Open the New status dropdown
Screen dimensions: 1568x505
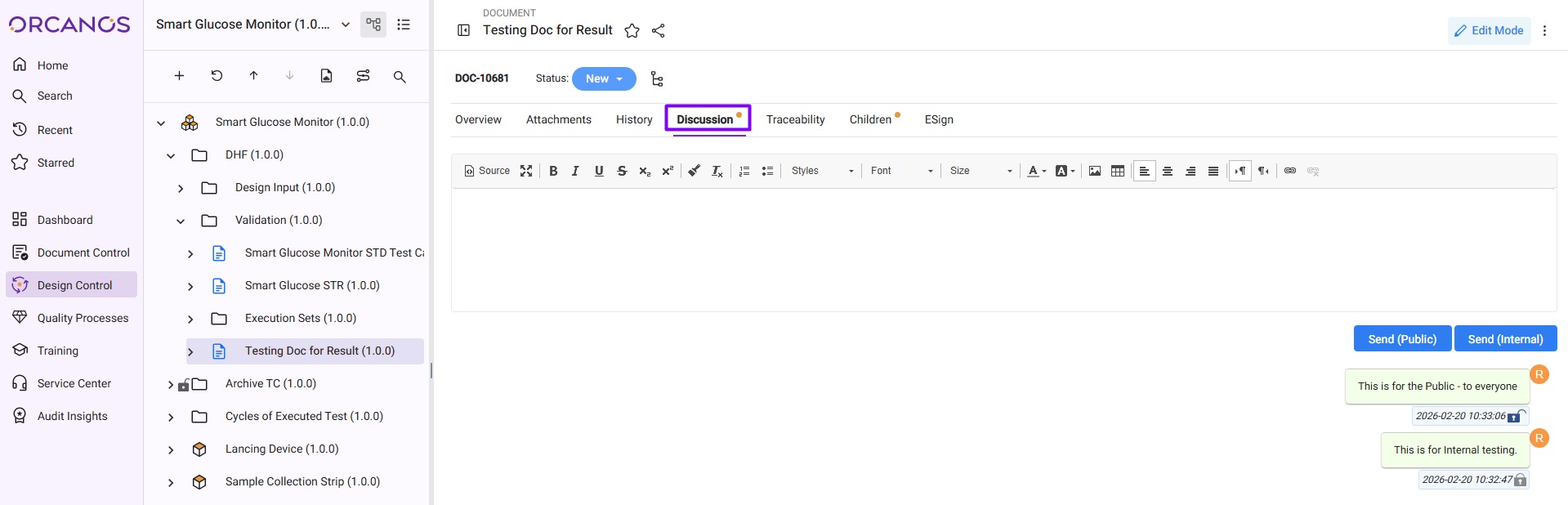604,78
